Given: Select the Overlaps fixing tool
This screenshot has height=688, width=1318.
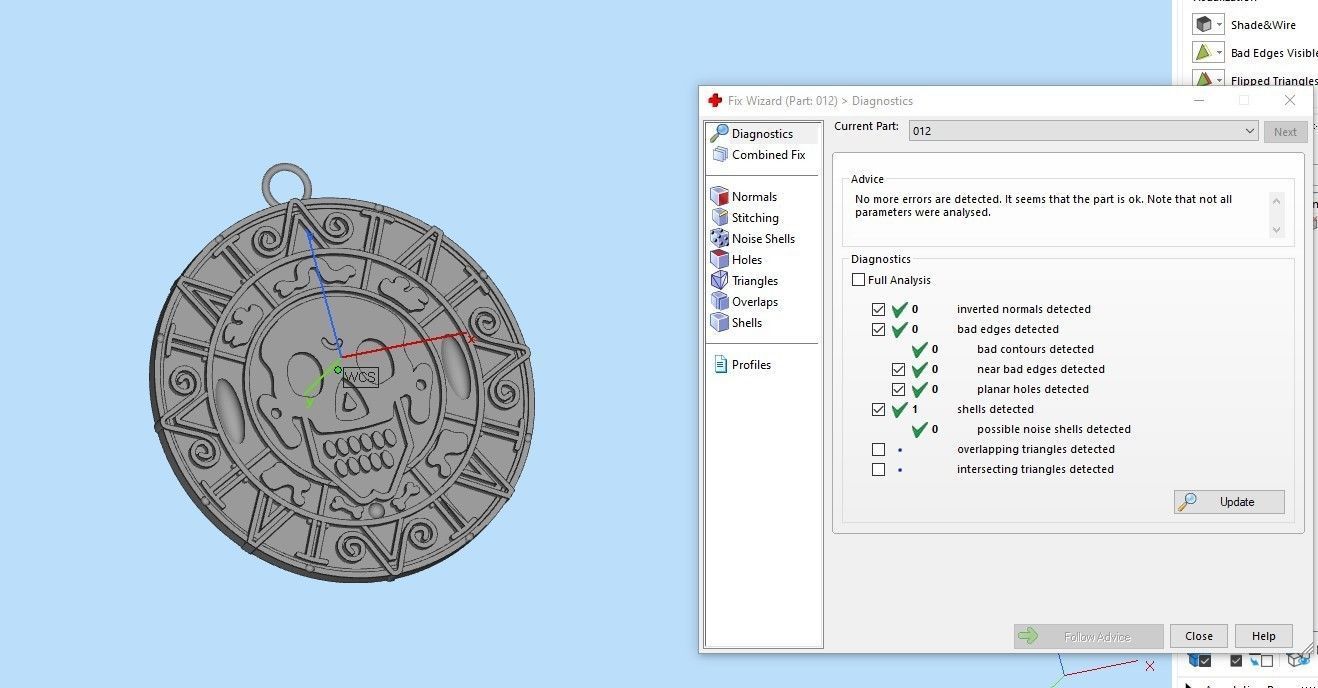Looking at the screenshot, I should pyautogui.click(x=744, y=301).
